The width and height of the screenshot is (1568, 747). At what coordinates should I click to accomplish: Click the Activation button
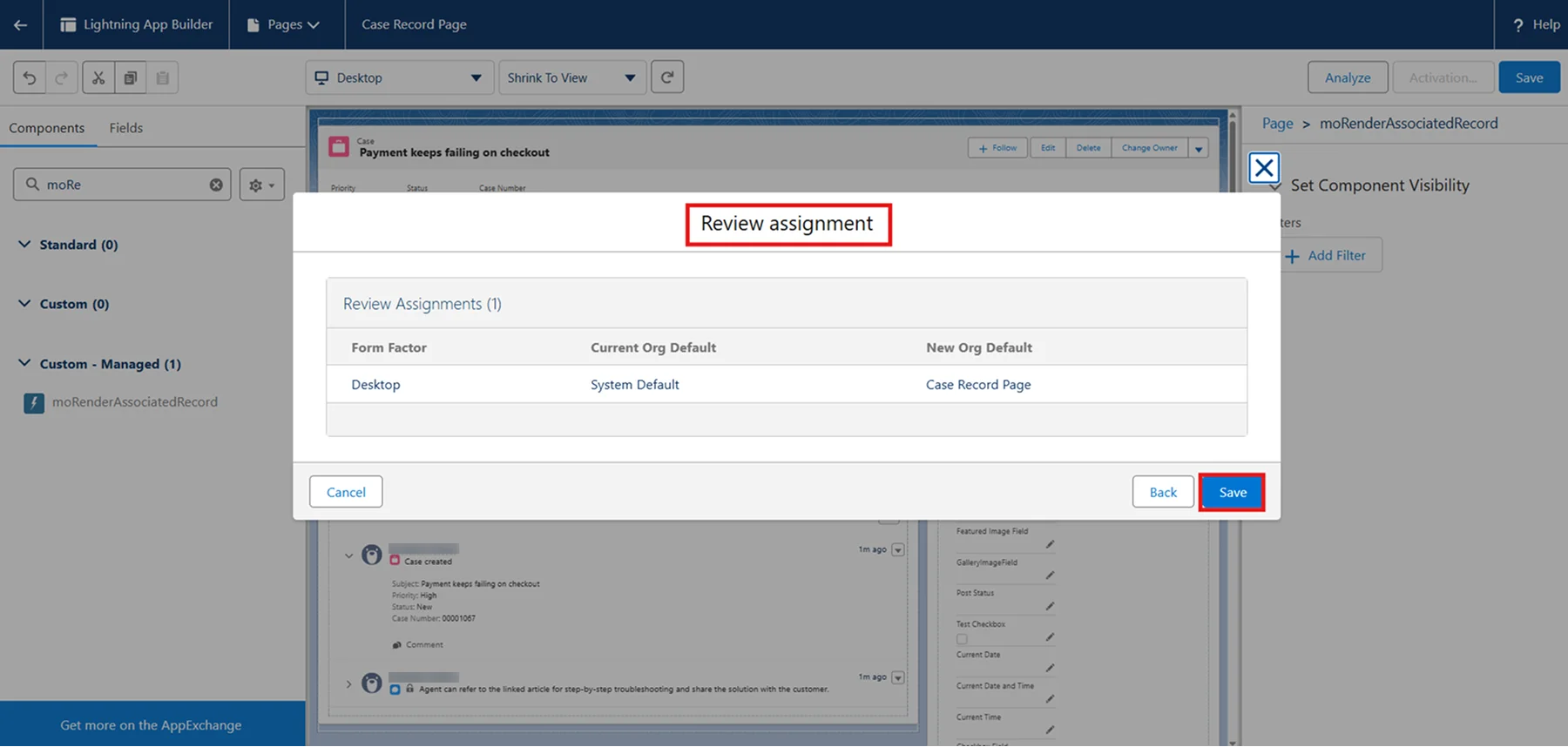point(1443,77)
